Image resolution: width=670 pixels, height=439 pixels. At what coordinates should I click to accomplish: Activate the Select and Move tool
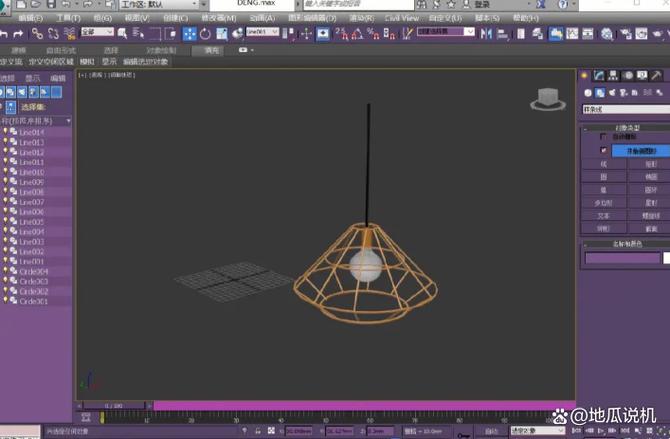pyautogui.click(x=189, y=34)
